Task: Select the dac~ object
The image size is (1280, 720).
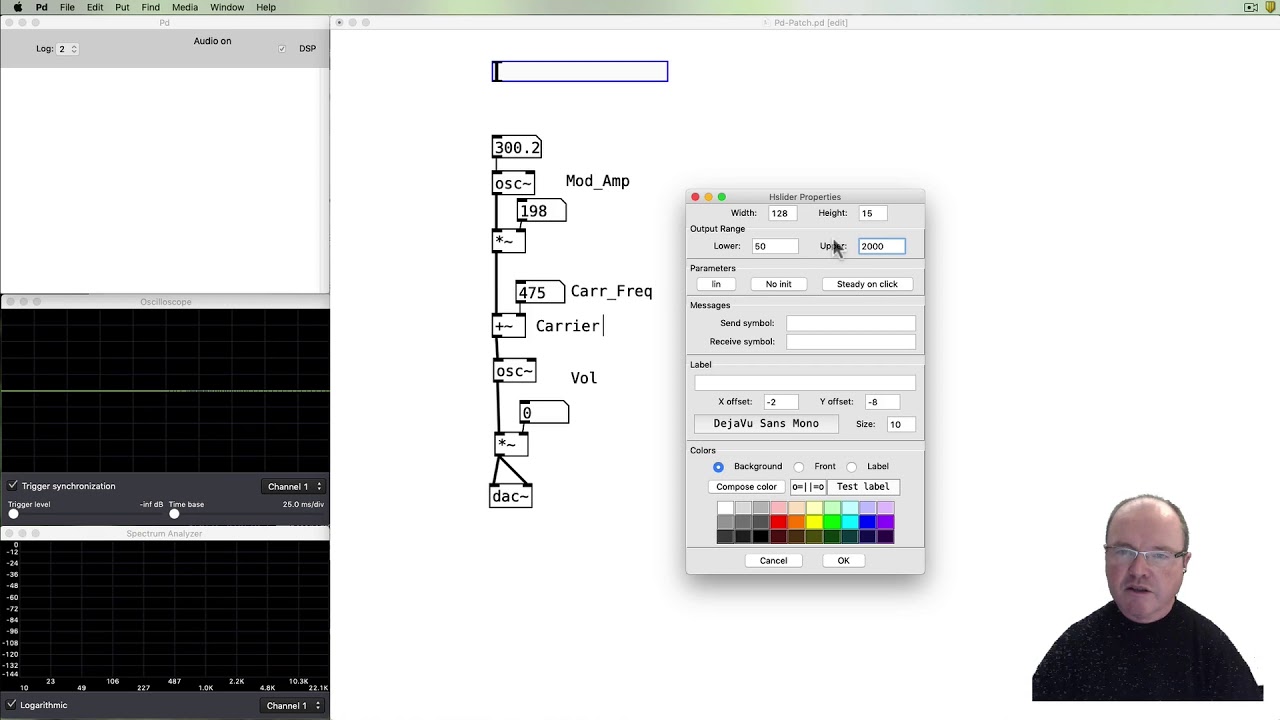Action: tap(511, 496)
